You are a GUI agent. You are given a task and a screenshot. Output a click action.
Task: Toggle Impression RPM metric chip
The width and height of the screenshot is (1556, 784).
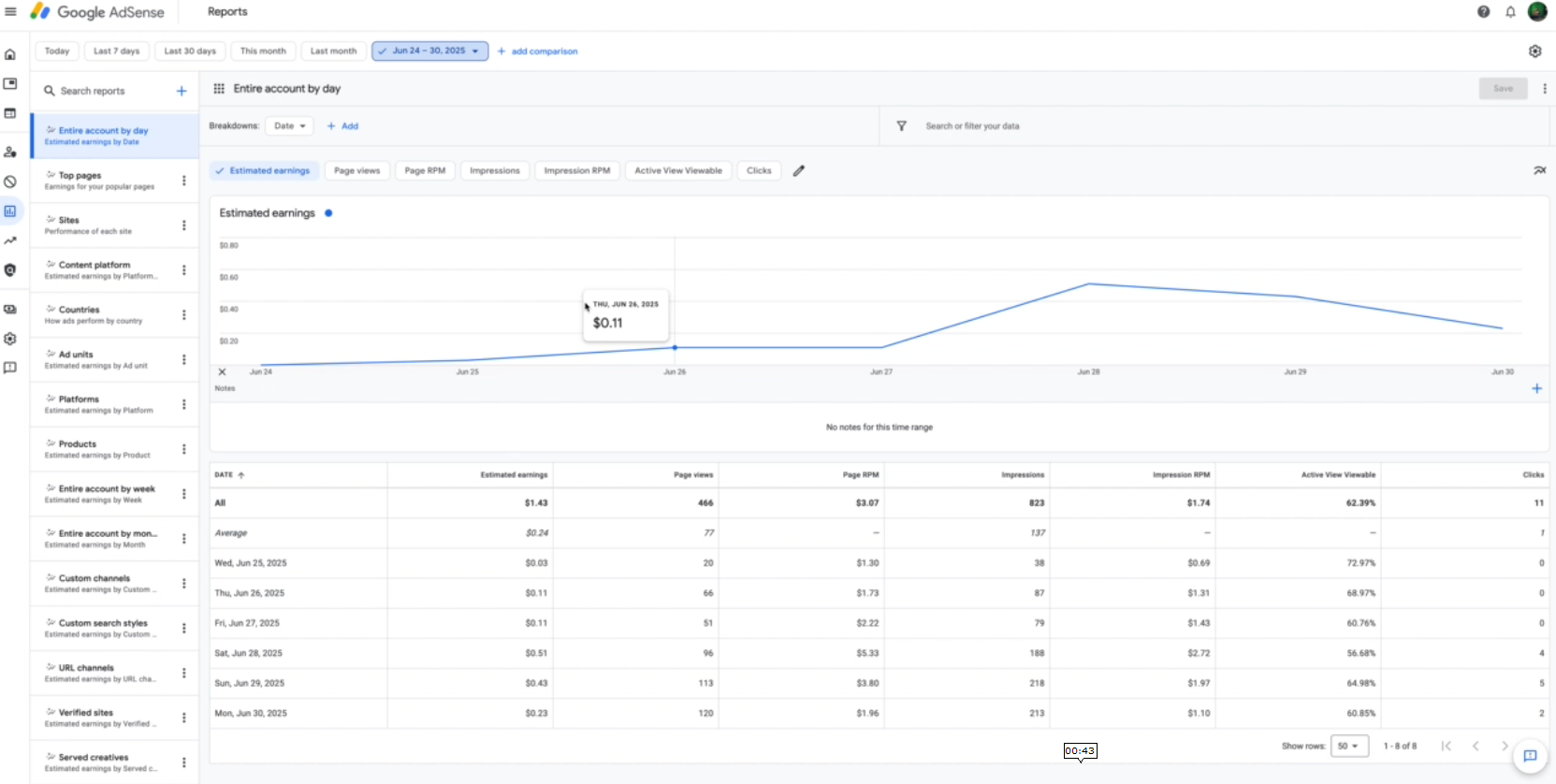[577, 171]
